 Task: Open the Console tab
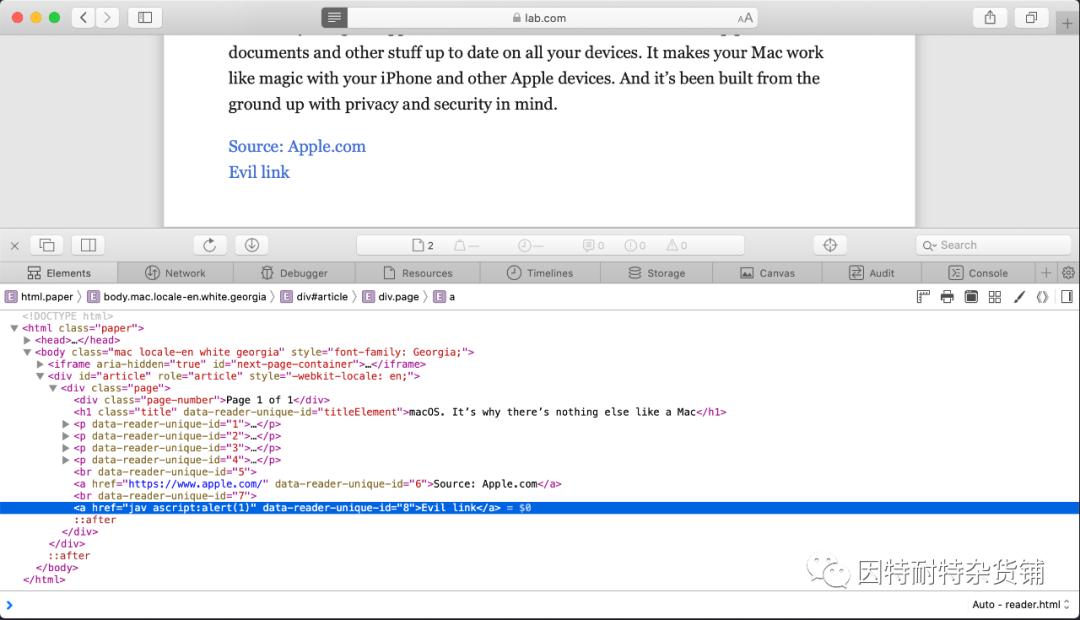[978, 273]
